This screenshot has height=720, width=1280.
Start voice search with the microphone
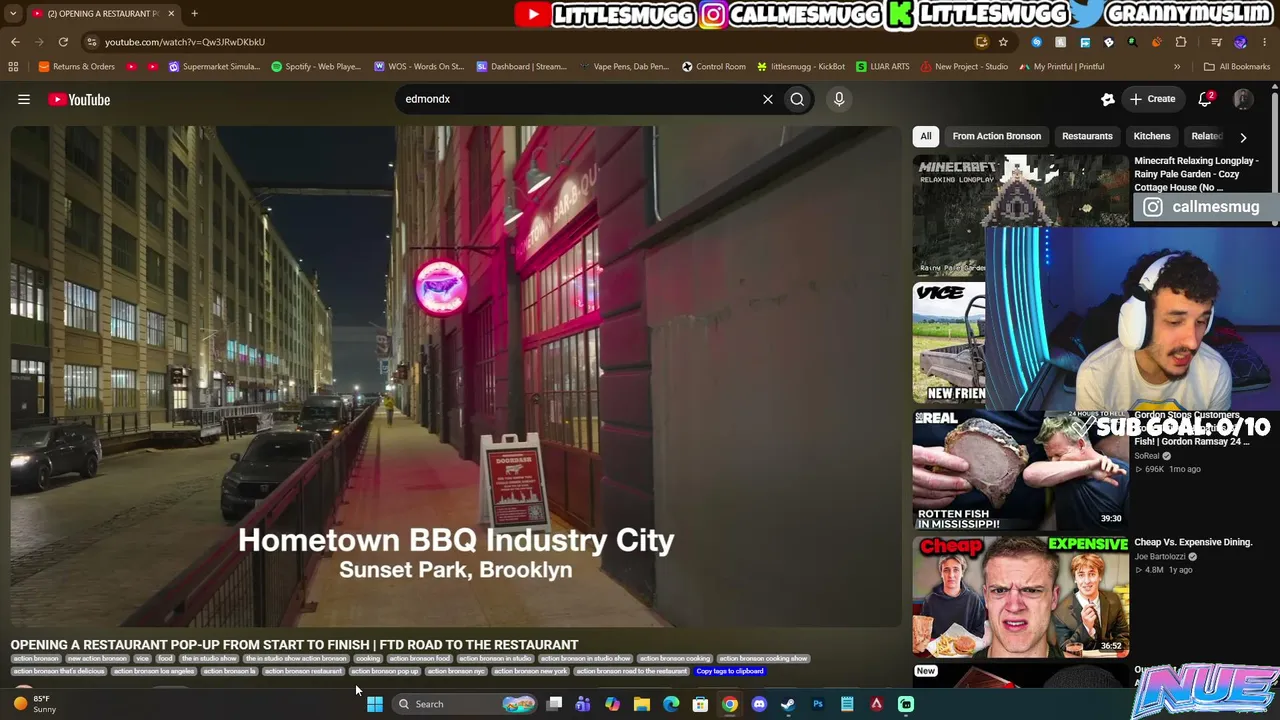point(839,99)
